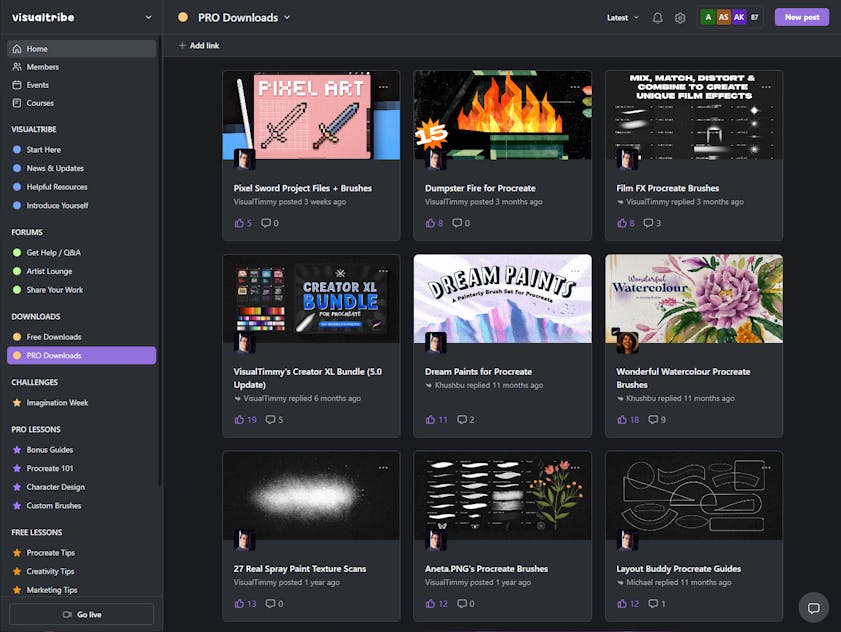Screen dimensions: 841x632
Task: Open the Latest sort dropdown
Action: [622, 18]
